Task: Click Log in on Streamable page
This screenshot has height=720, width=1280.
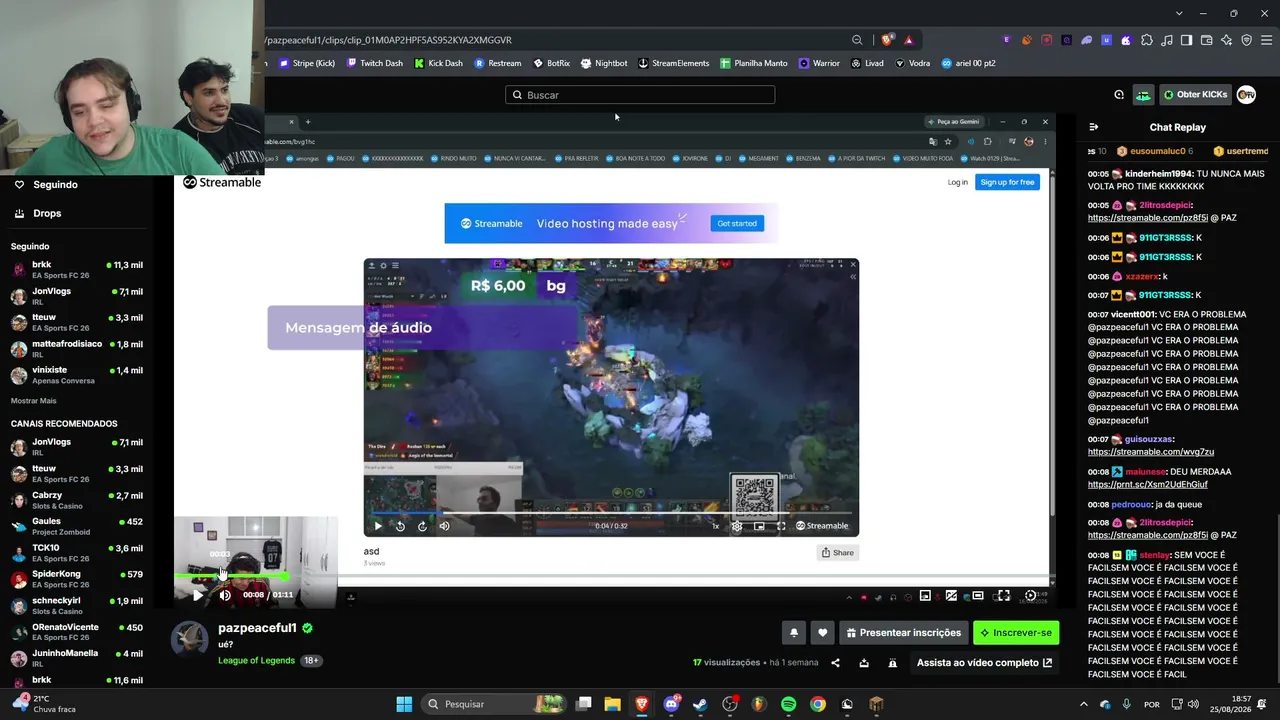Action: pyautogui.click(x=958, y=182)
